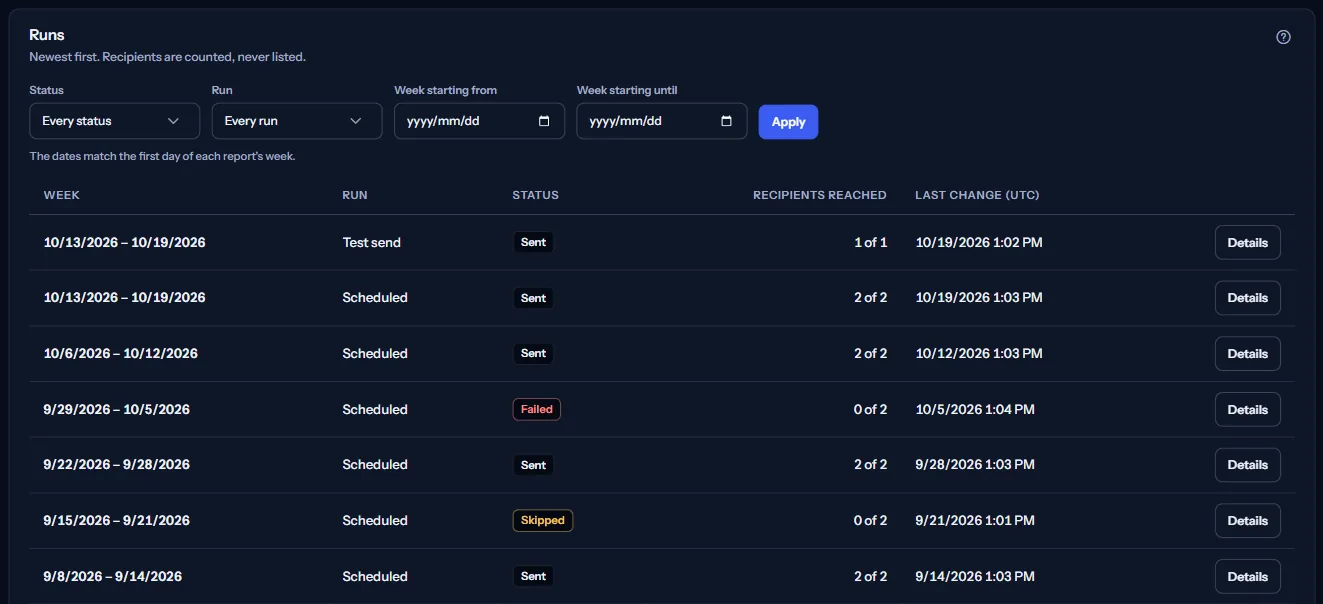The height and width of the screenshot is (604, 1323).
Task: Click the LAST CHANGE (UTC) column header
Action: pyautogui.click(x=977, y=195)
